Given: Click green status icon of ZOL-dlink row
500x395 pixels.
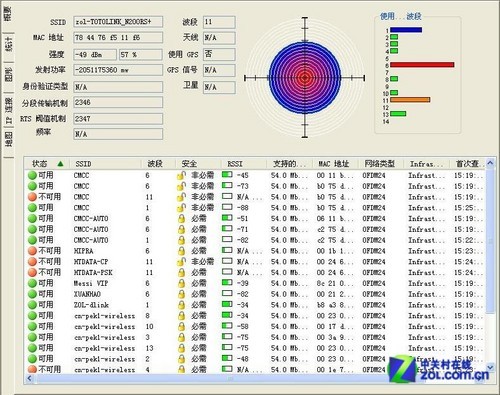Looking at the screenshot, I should [32, 305].
